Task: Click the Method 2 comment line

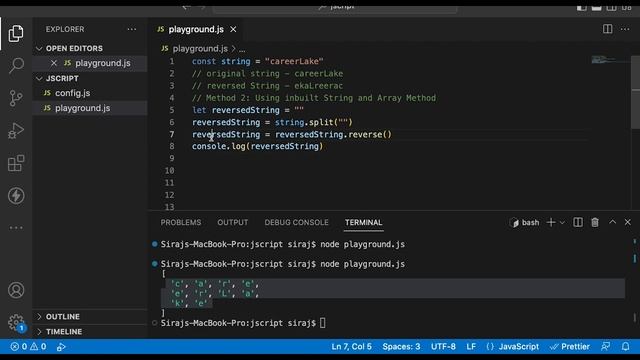Action: 314,98
